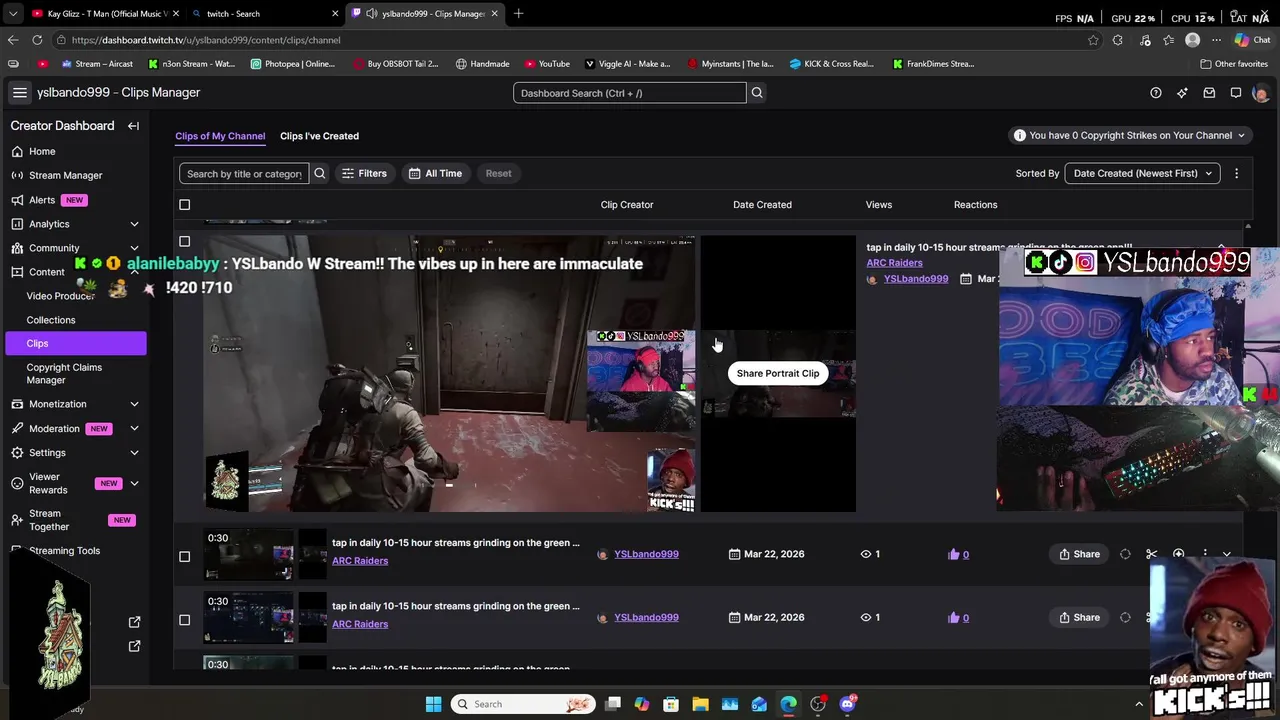This screenshot has width=1280, height=720.
Task: Click the clip title search magnifier icon
Action: coord(320,173)
